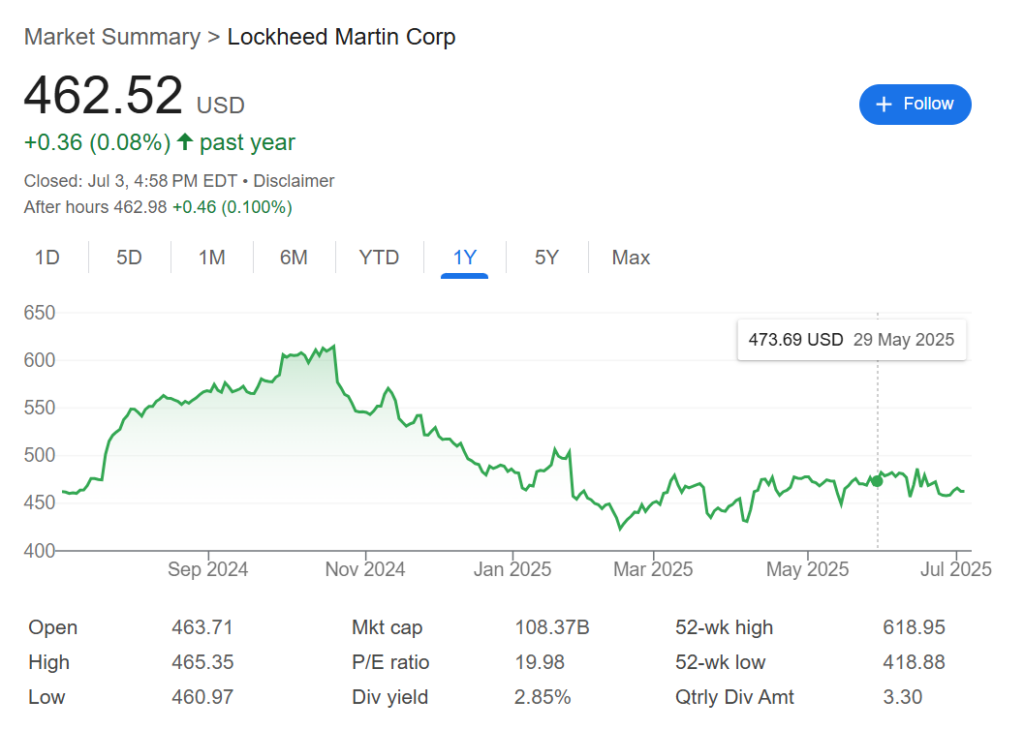Click the High value 465.35

[x=202, y=662]
